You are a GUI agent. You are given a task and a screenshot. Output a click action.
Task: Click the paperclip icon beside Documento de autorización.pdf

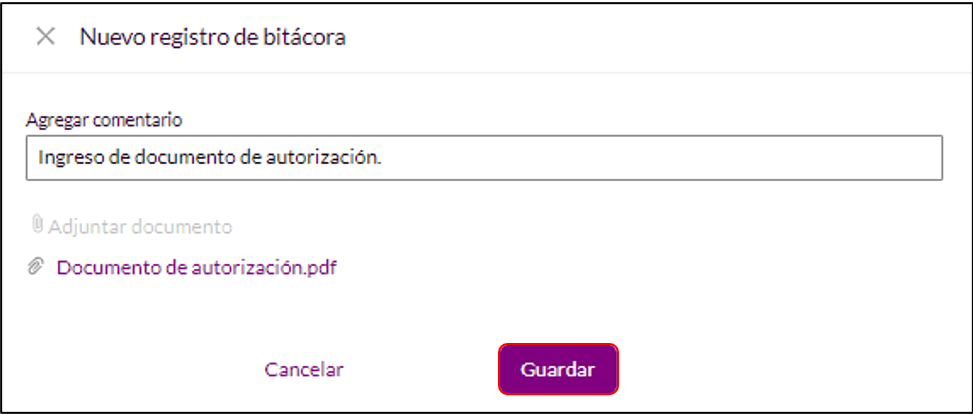coord(36,268)
